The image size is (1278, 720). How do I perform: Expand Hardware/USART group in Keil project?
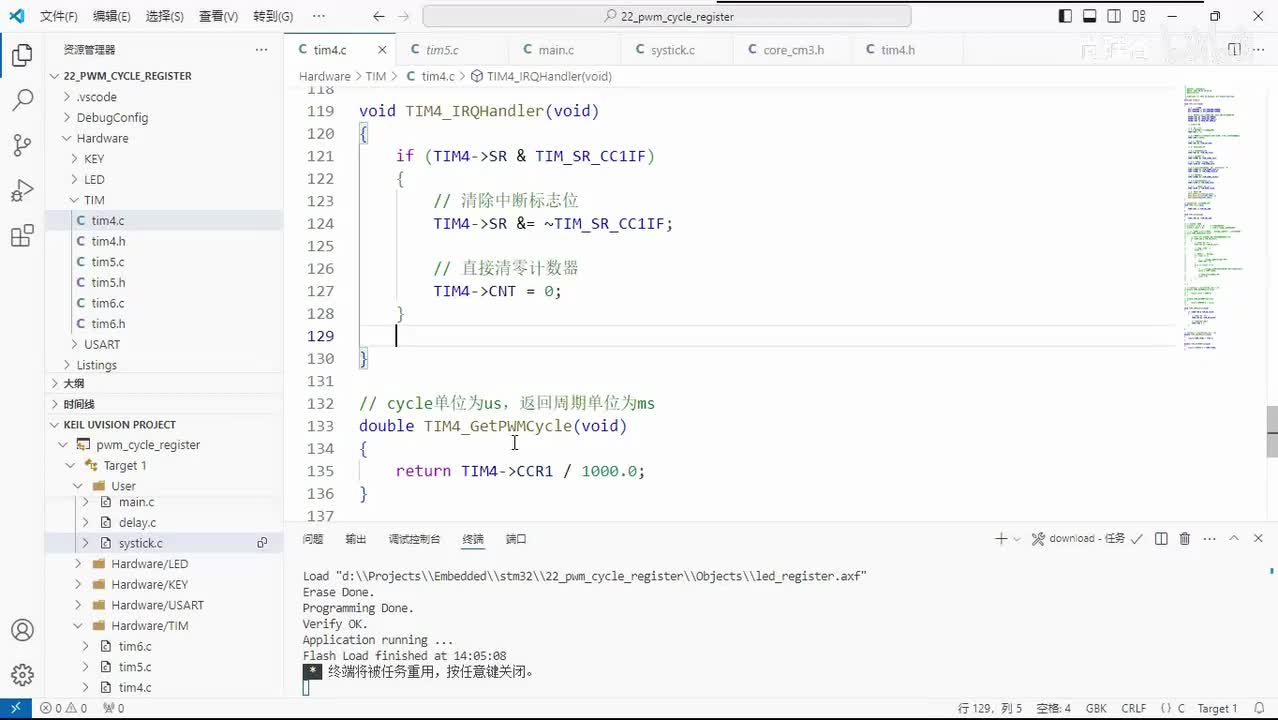164,605
